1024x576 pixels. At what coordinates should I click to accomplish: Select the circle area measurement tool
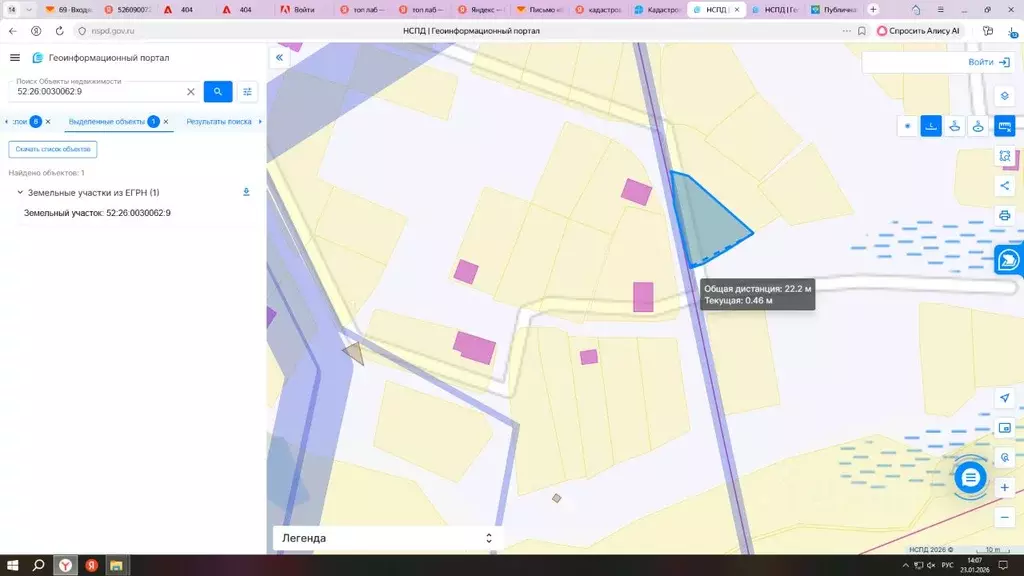[x=978, y=126]
